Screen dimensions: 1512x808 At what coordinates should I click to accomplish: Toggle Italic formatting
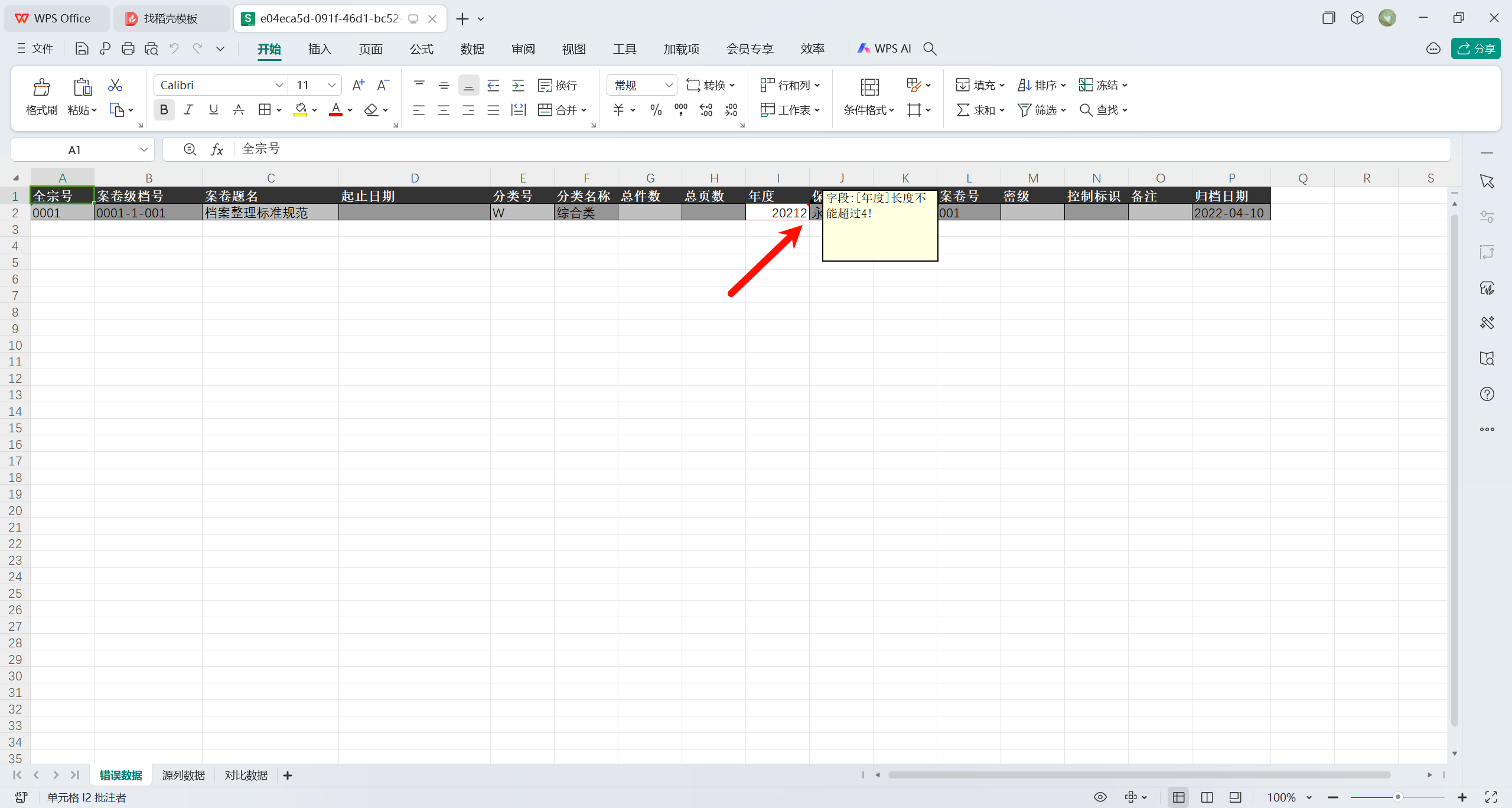(188, 110)
